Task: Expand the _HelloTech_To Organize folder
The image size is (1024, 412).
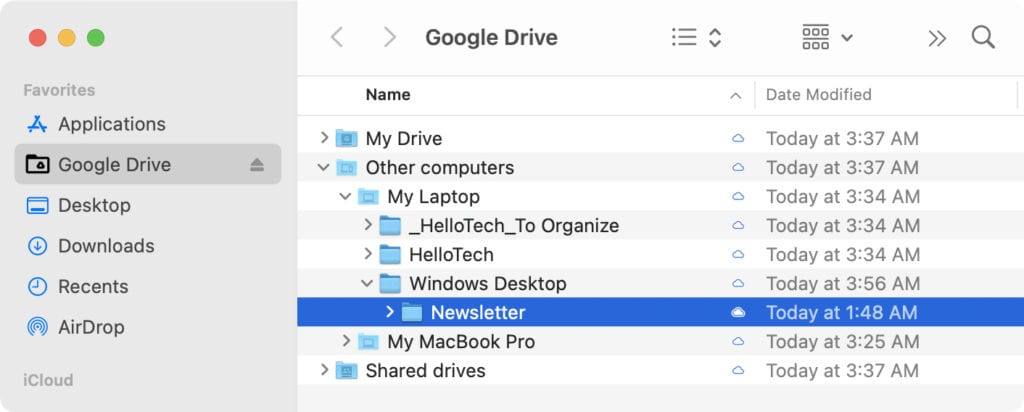Action: pos(368,225)
